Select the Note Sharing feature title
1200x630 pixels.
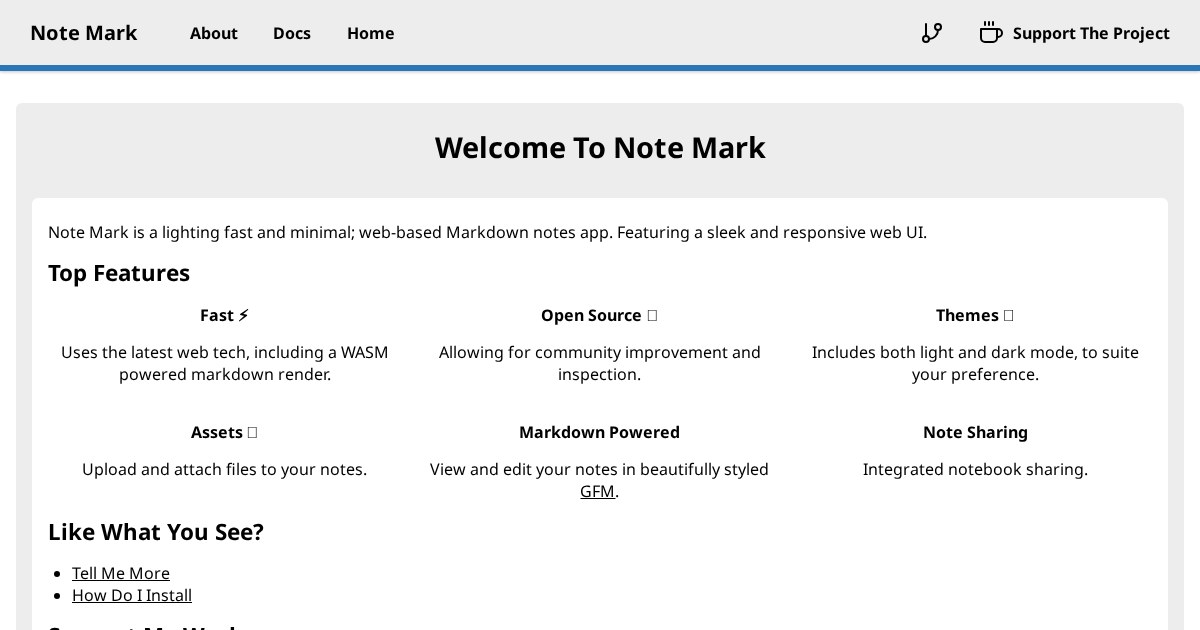[x=975, y=432]
